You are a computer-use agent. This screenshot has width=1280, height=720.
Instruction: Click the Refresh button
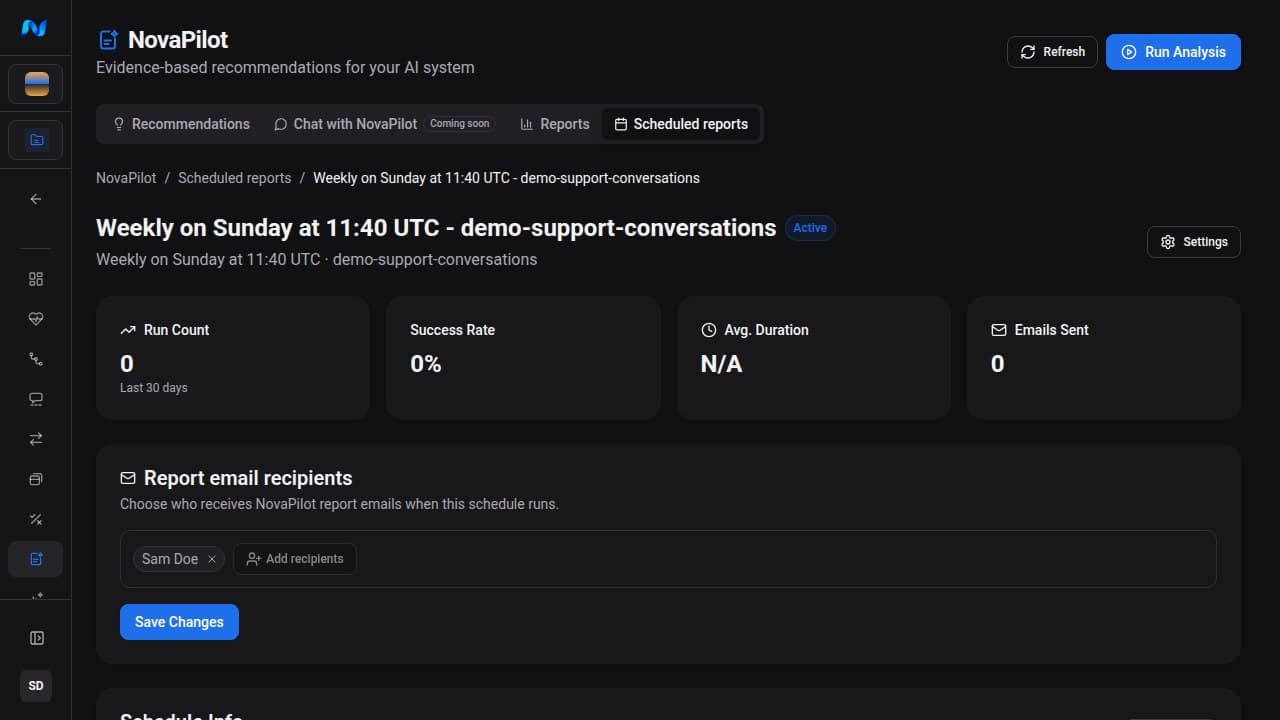coord(1052,52)
